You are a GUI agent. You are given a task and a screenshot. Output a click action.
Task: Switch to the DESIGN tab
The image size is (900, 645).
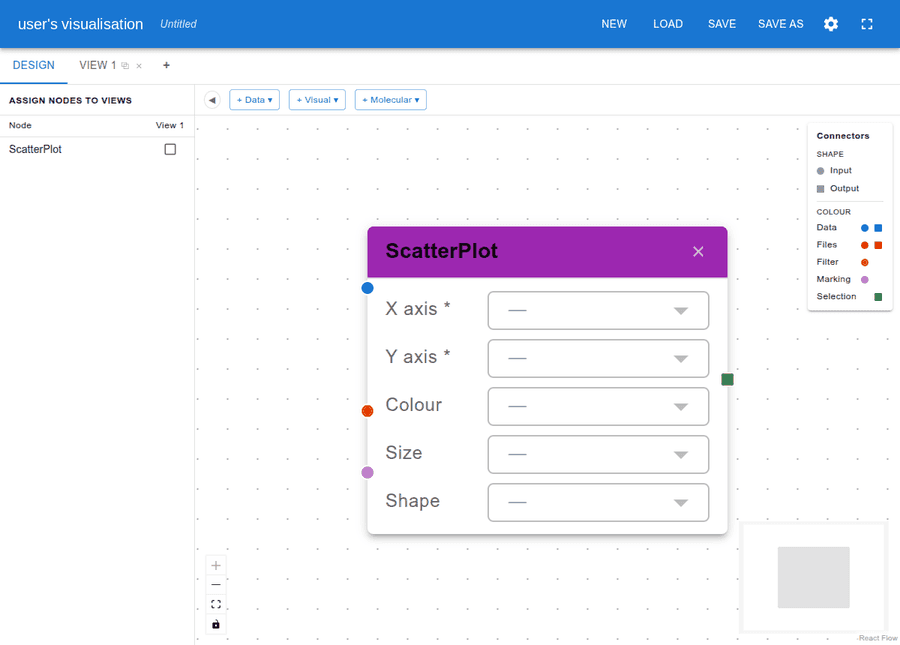pos(34,65)
